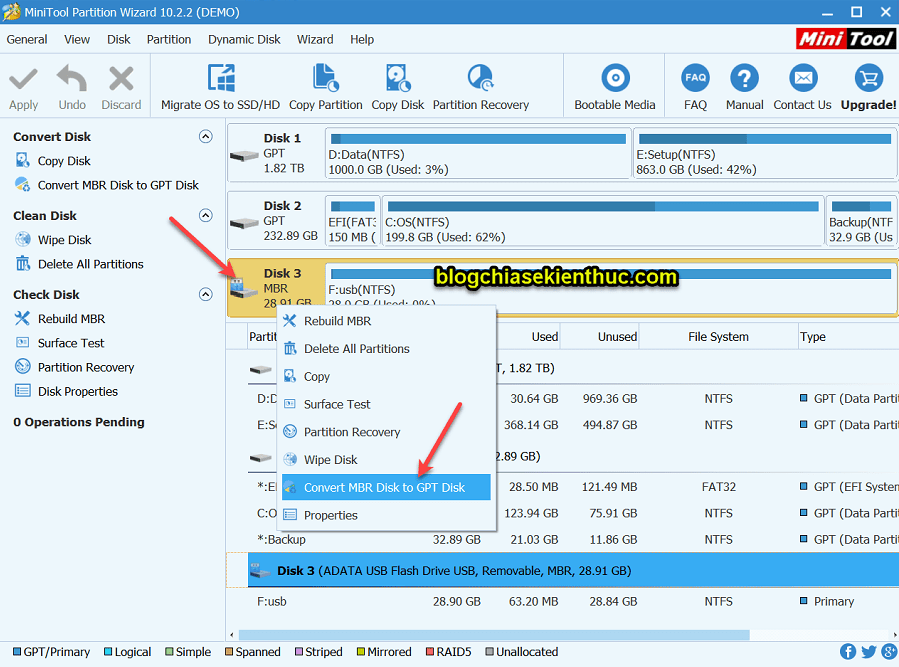
Task: Sort by the Unused column header
Action: tap(600, 337)
